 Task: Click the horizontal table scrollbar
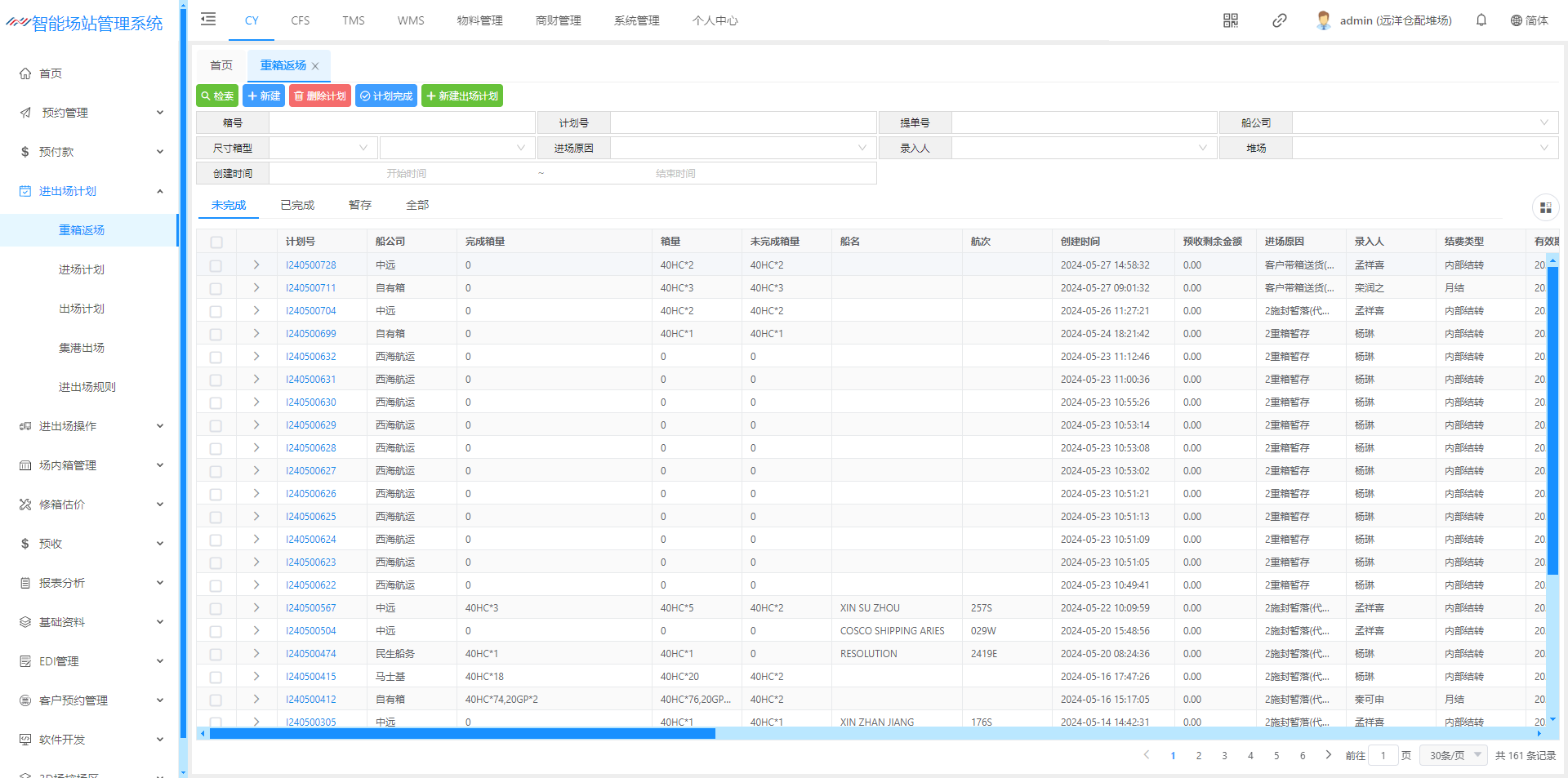pyautogui.click(x=462, y=734)
